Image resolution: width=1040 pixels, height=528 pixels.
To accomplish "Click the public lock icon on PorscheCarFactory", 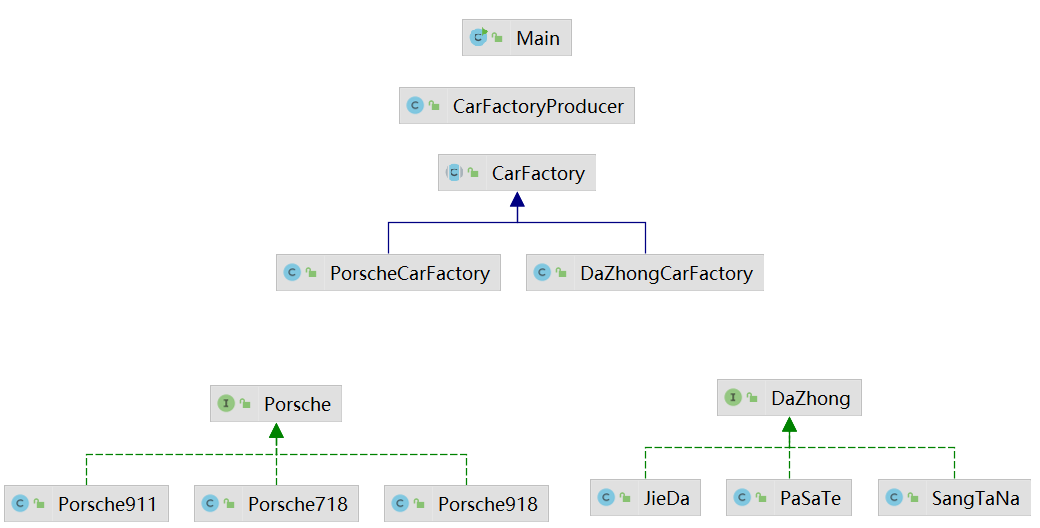I will point(312,273).
